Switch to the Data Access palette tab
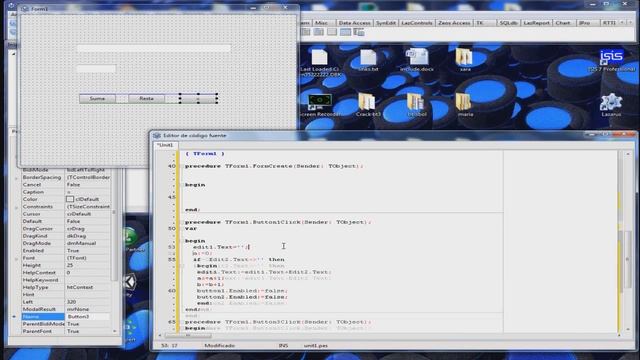The height and width of the screenshot is (360, 640). tap(354, 23)
